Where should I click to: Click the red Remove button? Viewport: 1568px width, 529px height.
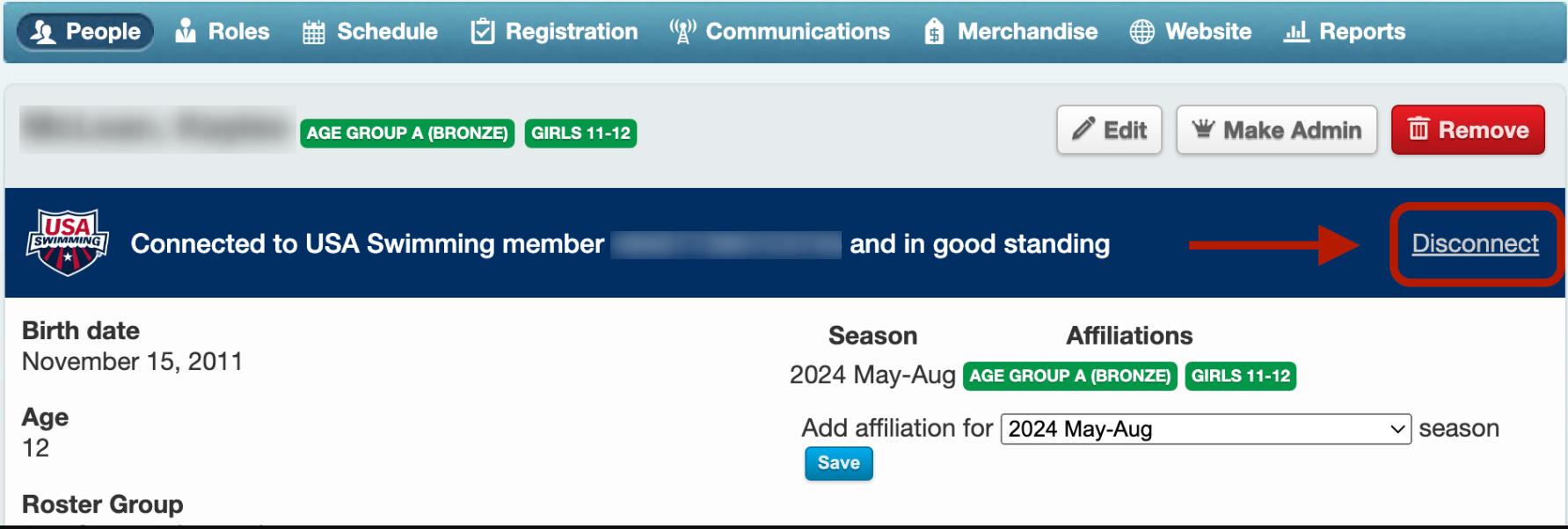[x=1468, y=130]
